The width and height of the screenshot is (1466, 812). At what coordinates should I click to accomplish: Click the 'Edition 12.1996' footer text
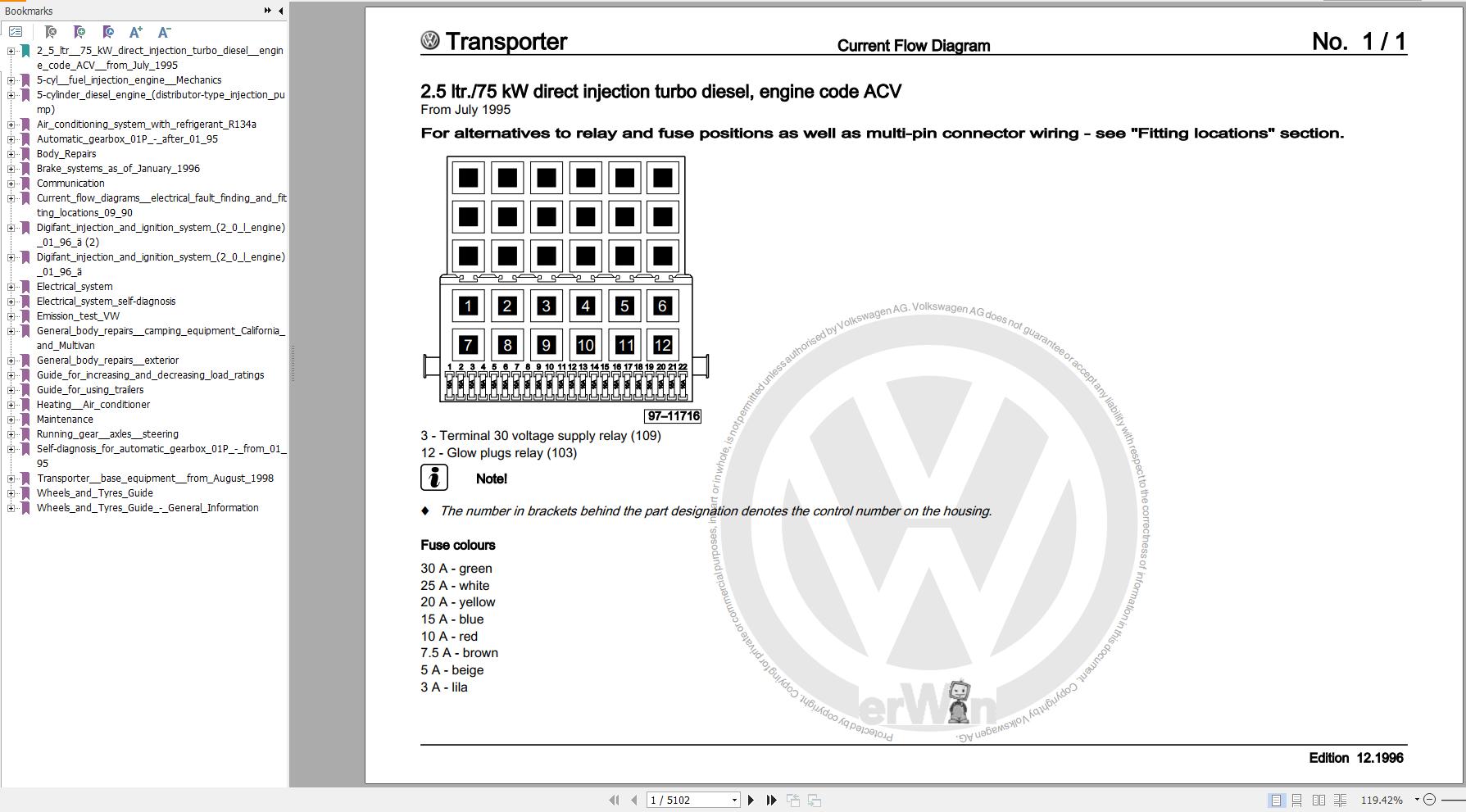[x=1356, y=758]
